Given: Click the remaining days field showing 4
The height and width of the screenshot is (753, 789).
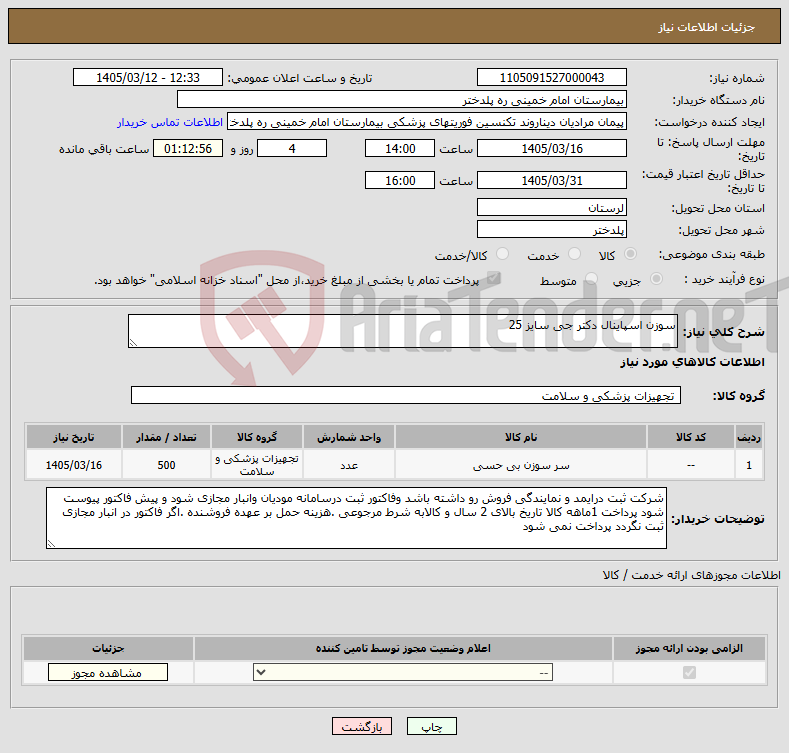Looking at the screenshot, I should click(292, 148).
